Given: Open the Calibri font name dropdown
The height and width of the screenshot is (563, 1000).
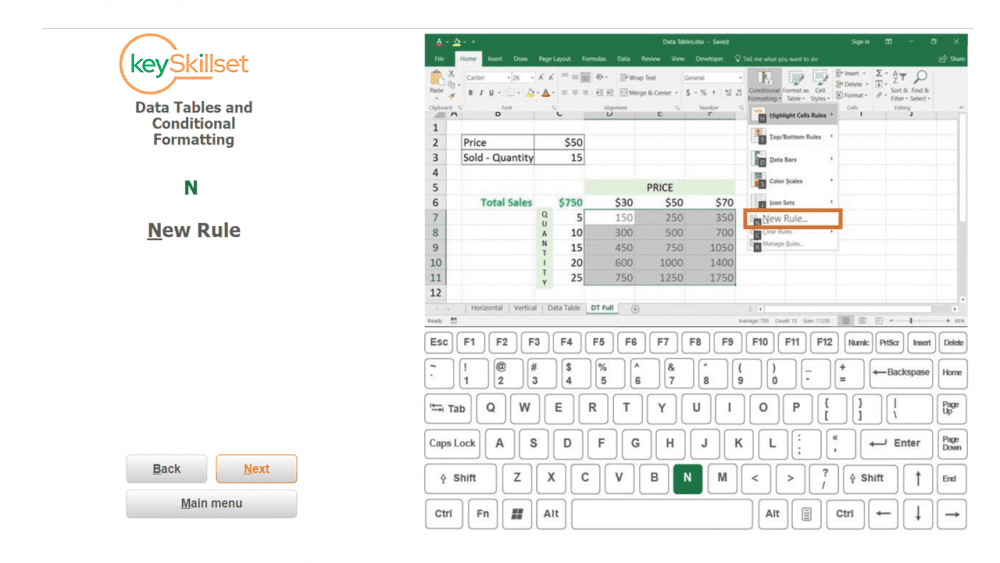Looking at the screenshot, I should pyautogui.click(x=489, y=77).
